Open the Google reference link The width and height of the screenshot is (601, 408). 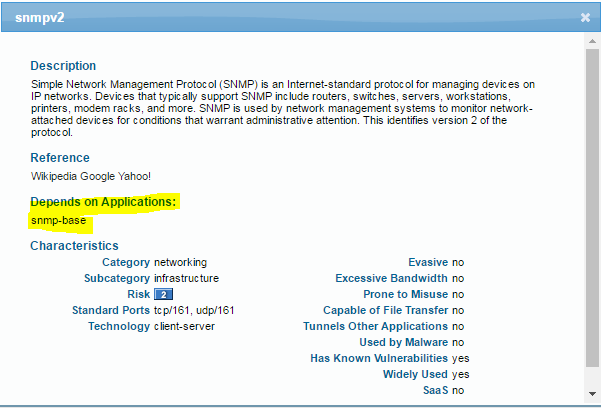point(97,176)
